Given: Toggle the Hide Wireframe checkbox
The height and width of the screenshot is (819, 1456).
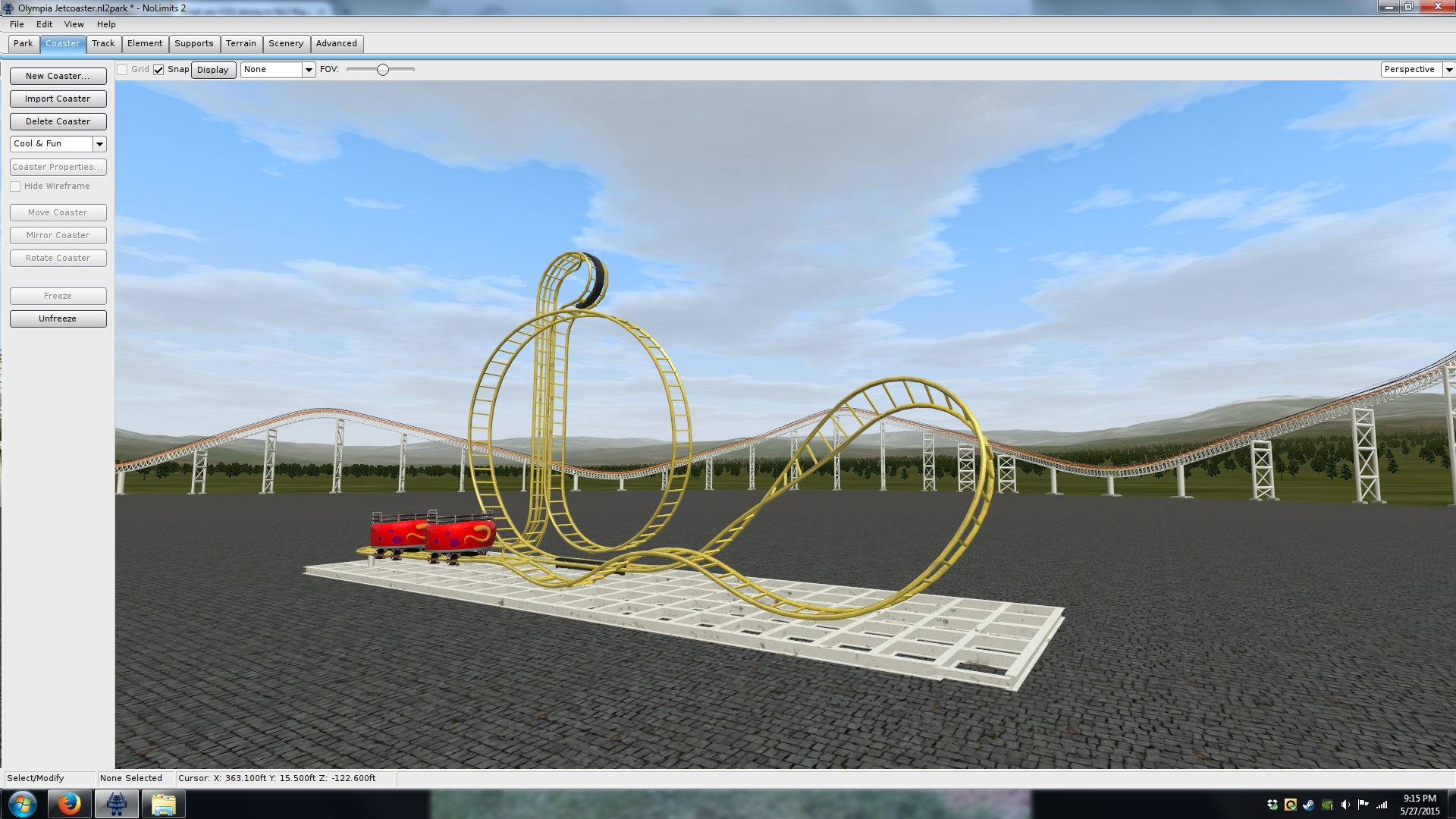Looking at the screenshot, I should [15, 187].
